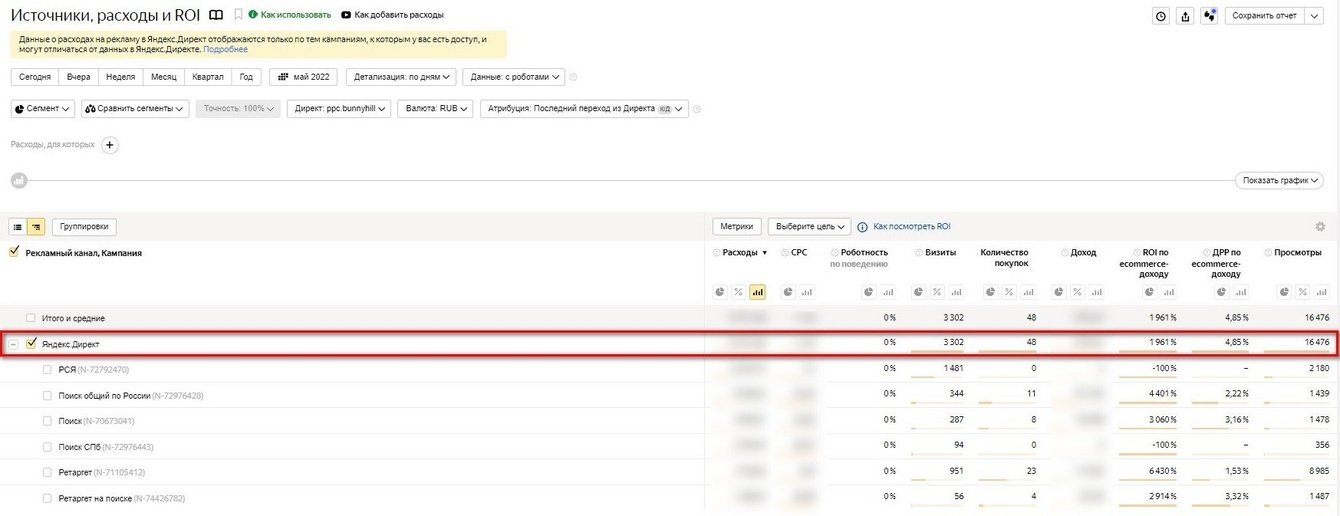Uncheck the Яндекс.Директ checkbox
The image size is (1340, 516).
tap(31, 343)
